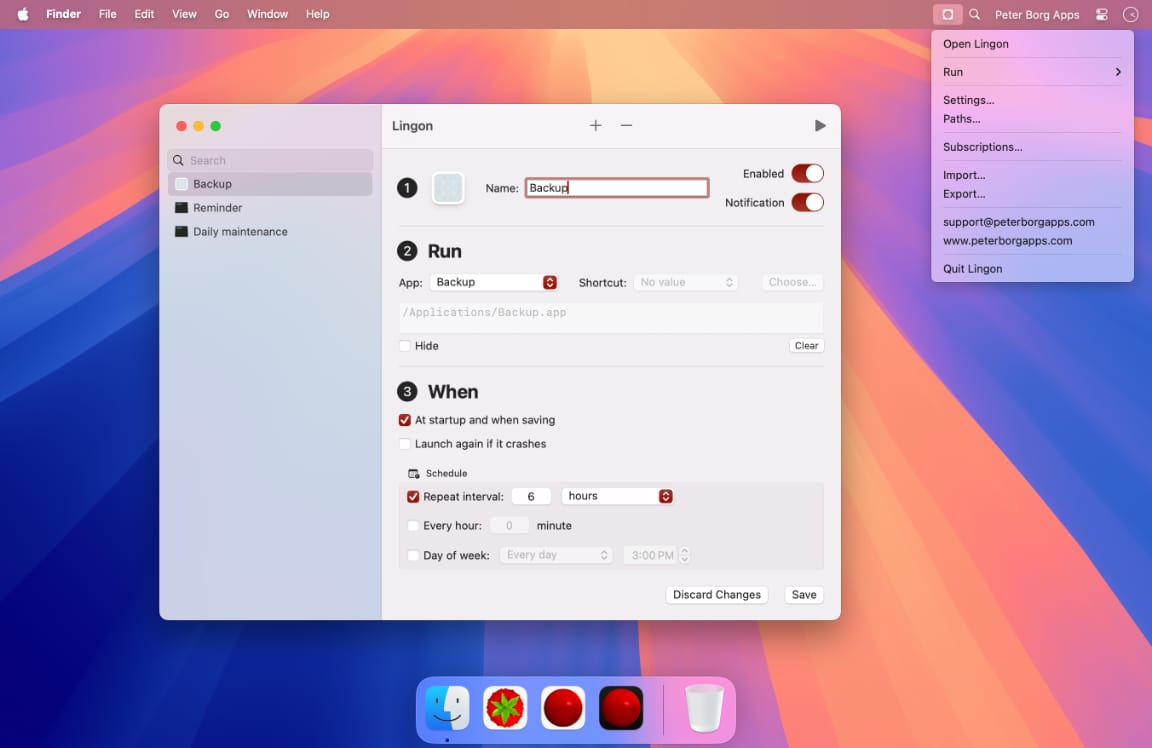Click the minus icon to remove selected job
This screenshot has width=1152, height=748.
[x=626, y=125]
